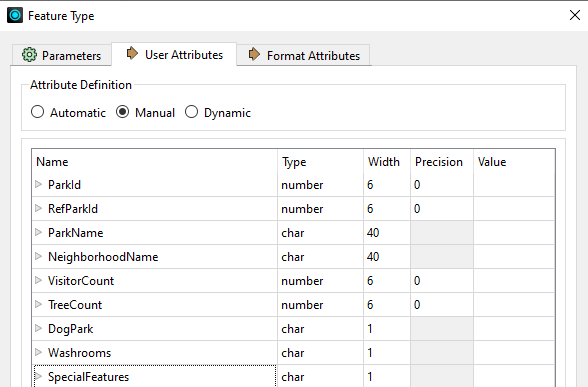Click the FME Feature Type window icon
The width and height of the screenshot is (588, 387).
[x=15, y=15]
